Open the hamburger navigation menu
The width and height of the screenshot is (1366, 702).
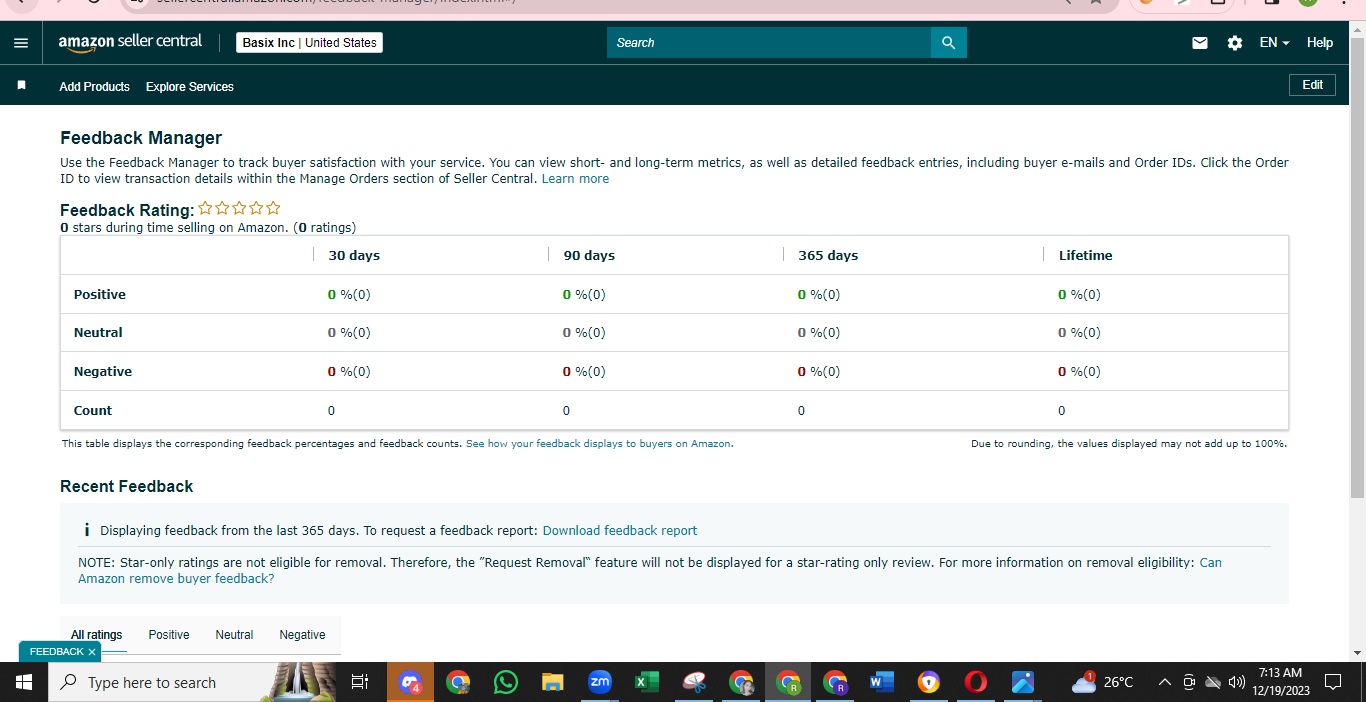[21, 43]
